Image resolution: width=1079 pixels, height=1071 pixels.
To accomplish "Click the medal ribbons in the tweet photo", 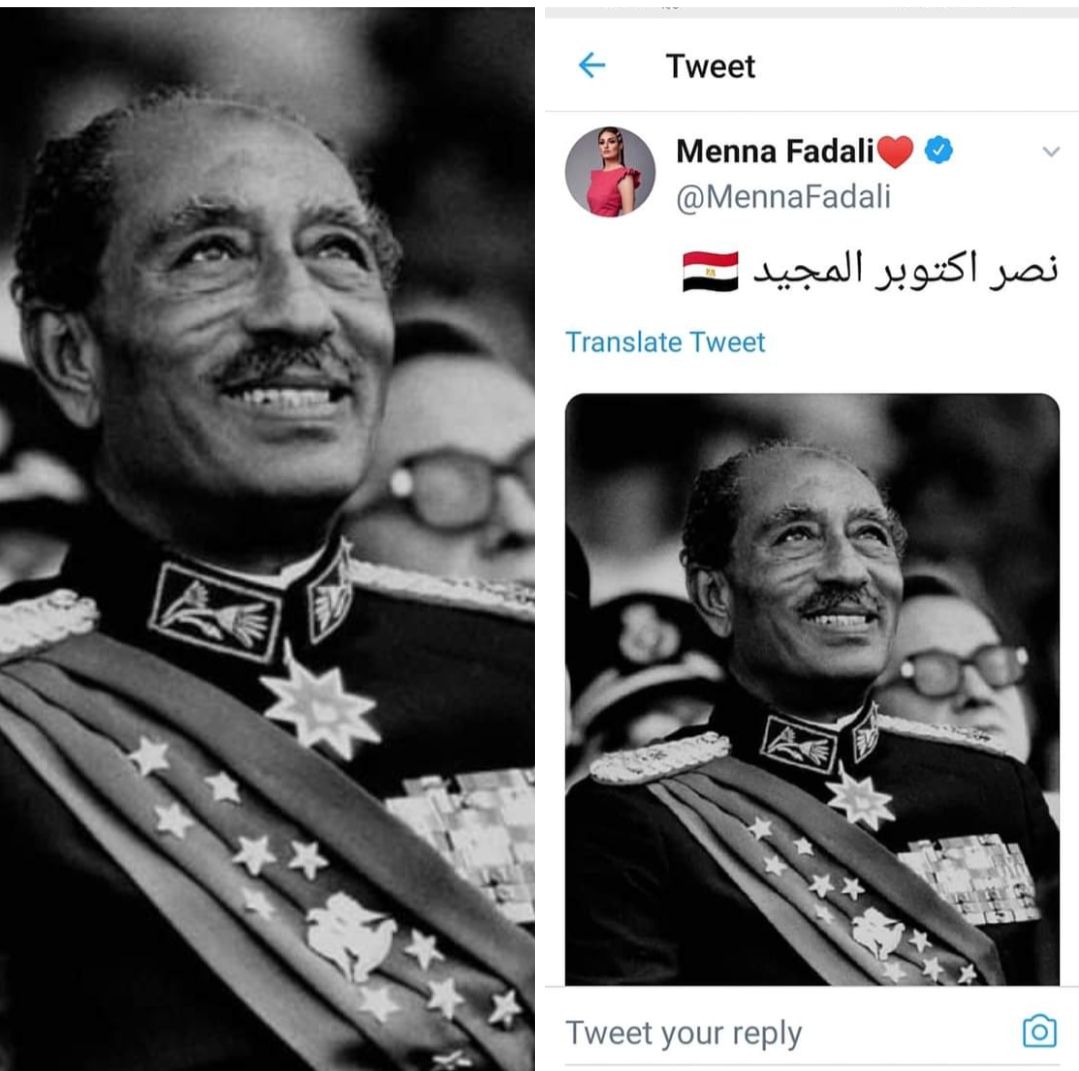I will coord(972,877).
